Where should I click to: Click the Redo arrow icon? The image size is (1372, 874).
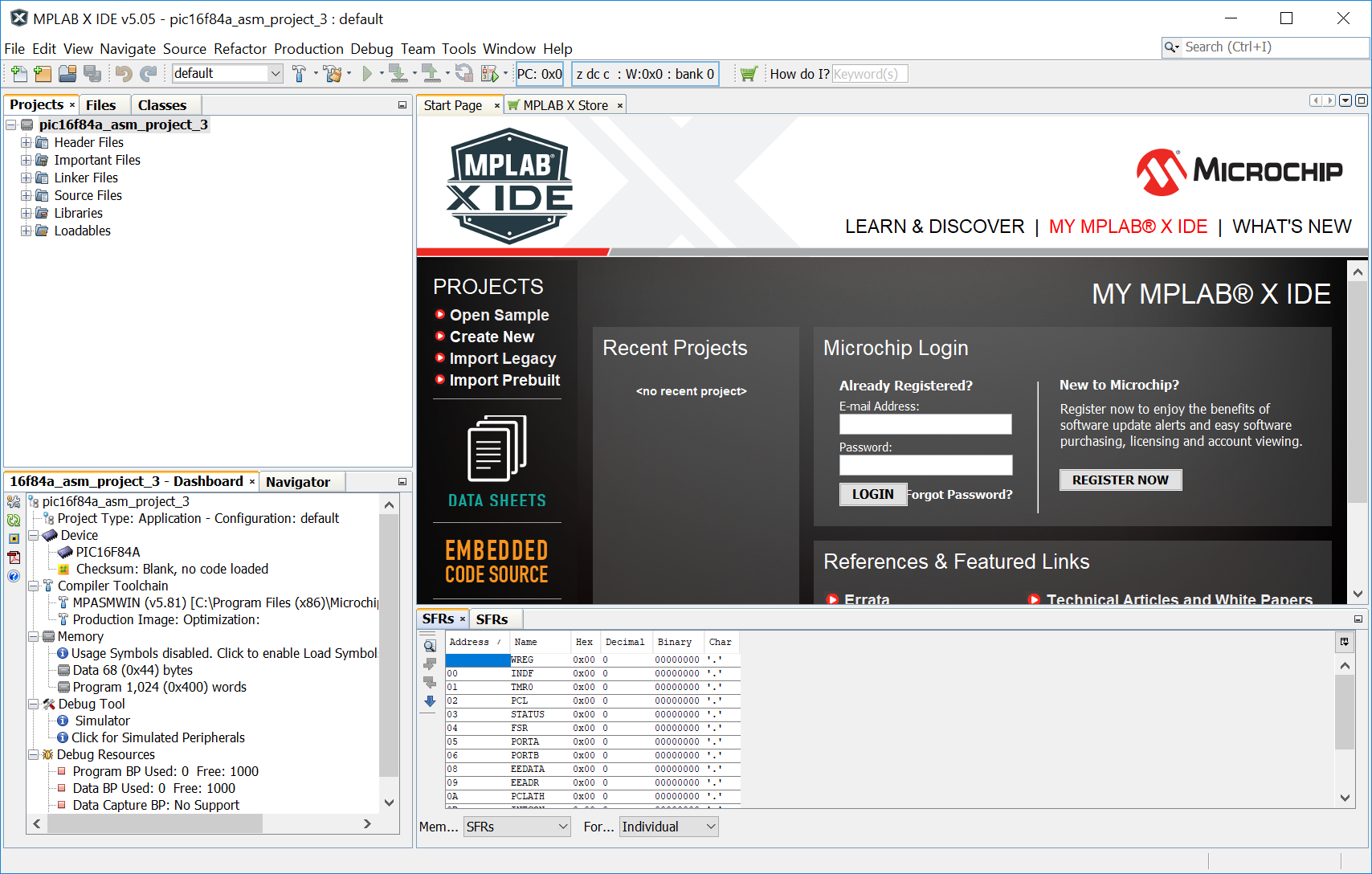(x=149, y=74)
